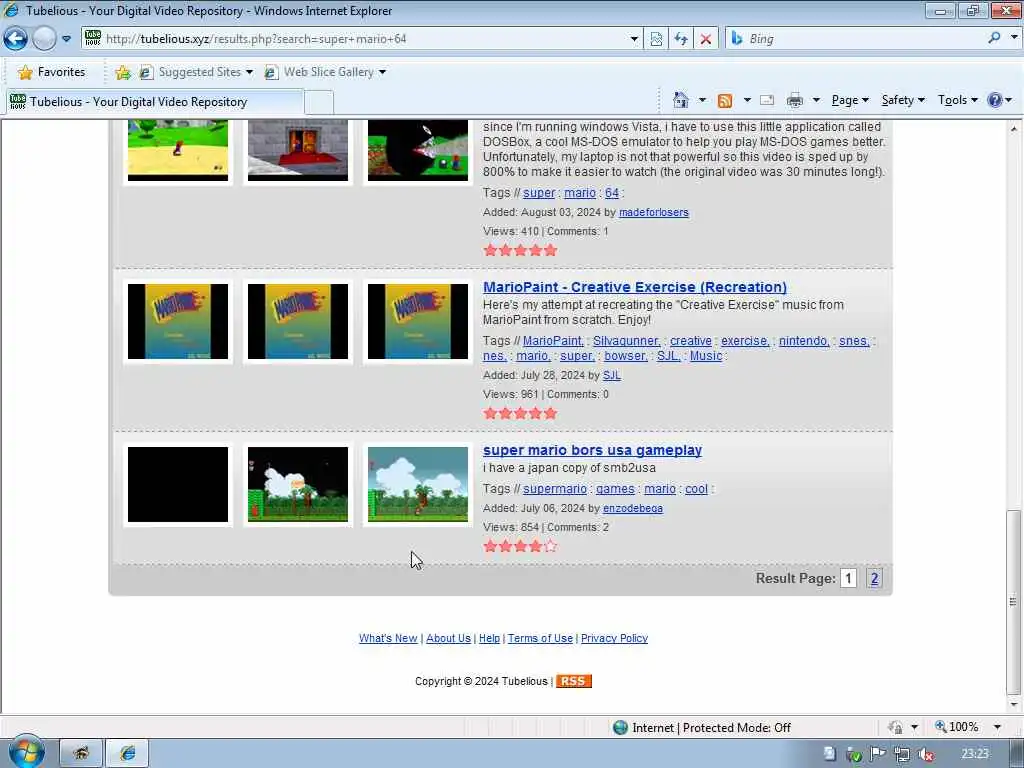The image size is (1024, 768).
Task: Open Suggested Sites in favorites bar
Action: (x=196, y=72)
